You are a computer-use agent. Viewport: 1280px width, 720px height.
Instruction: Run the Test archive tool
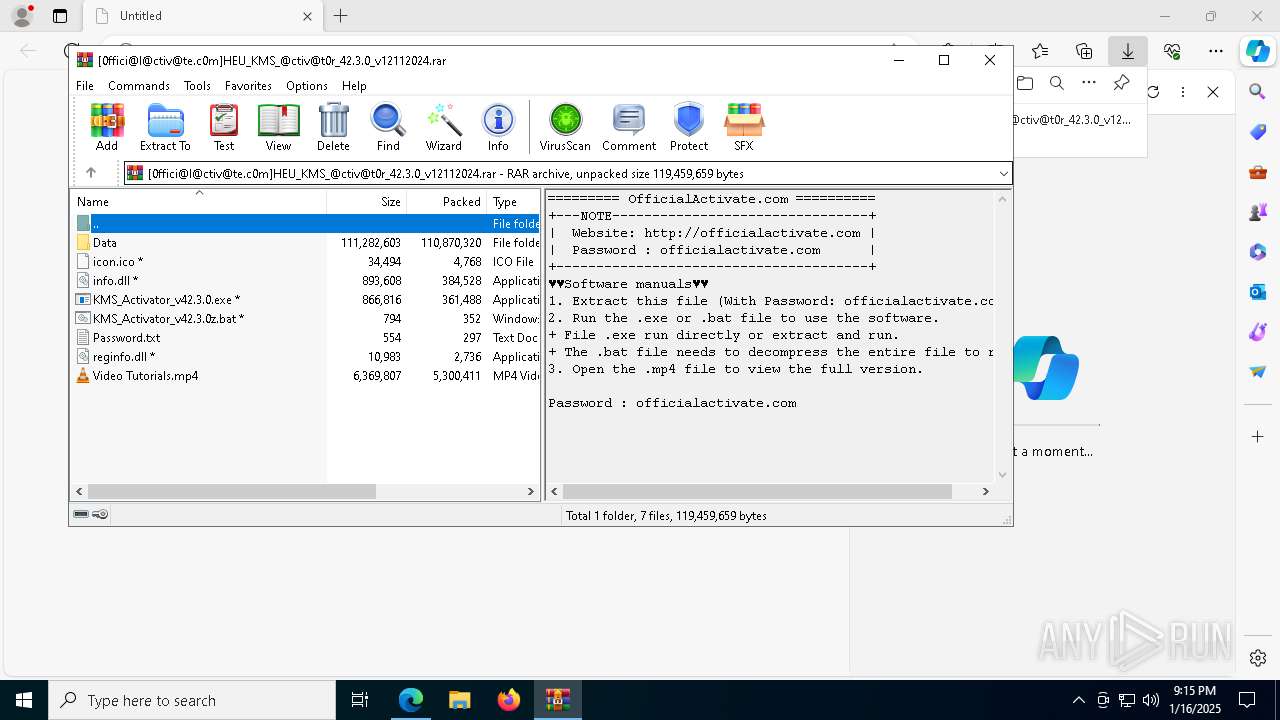224,127
